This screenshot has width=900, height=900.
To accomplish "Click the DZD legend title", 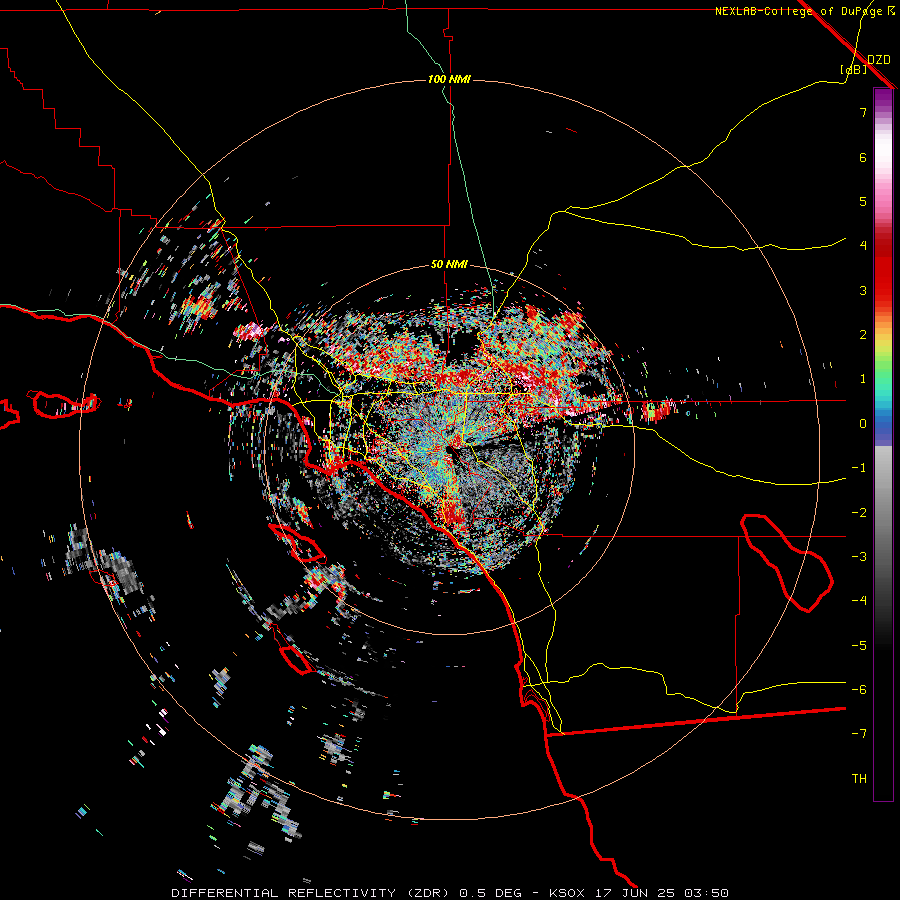I will 879,60.
